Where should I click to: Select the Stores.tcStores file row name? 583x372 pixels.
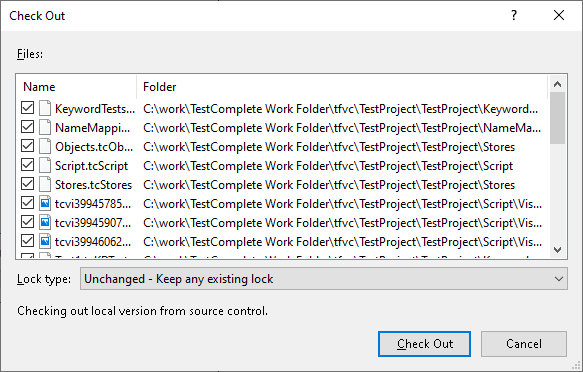click(x=93, y=185)
